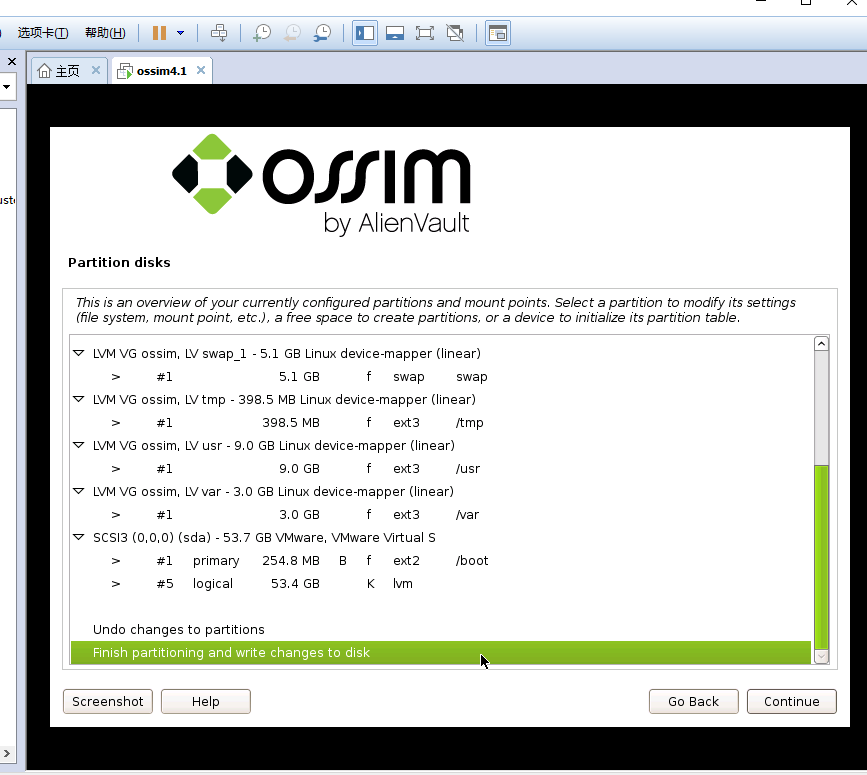The height and width of the screenshot is (775, 867).
Task: Click the home icon on 主页 tab
Action: pyautogui.click(x=45, y=71)
